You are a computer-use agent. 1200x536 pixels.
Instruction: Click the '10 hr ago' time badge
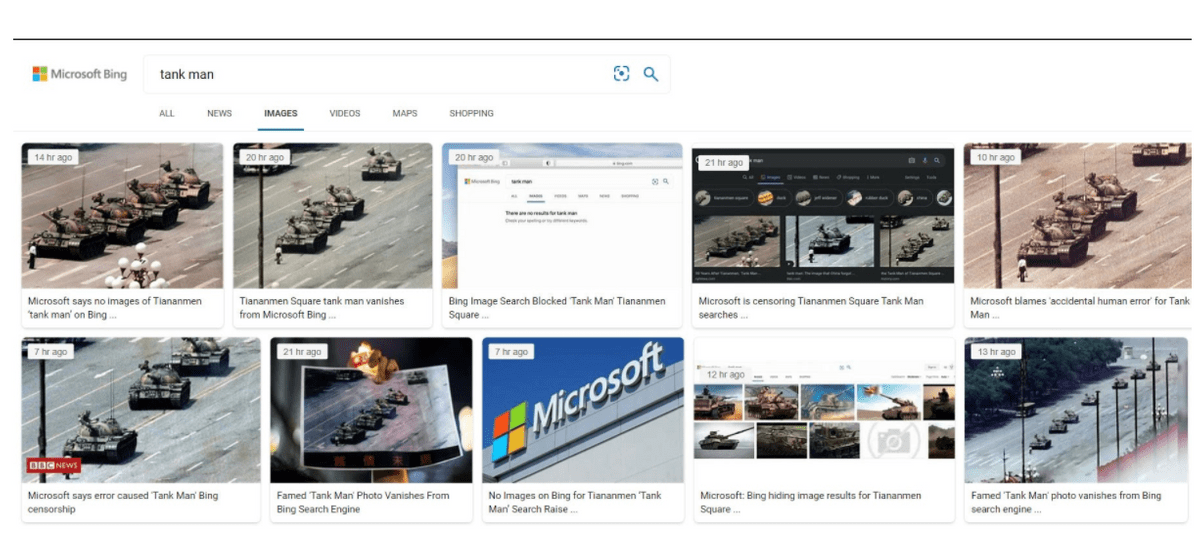pos(994,157)
